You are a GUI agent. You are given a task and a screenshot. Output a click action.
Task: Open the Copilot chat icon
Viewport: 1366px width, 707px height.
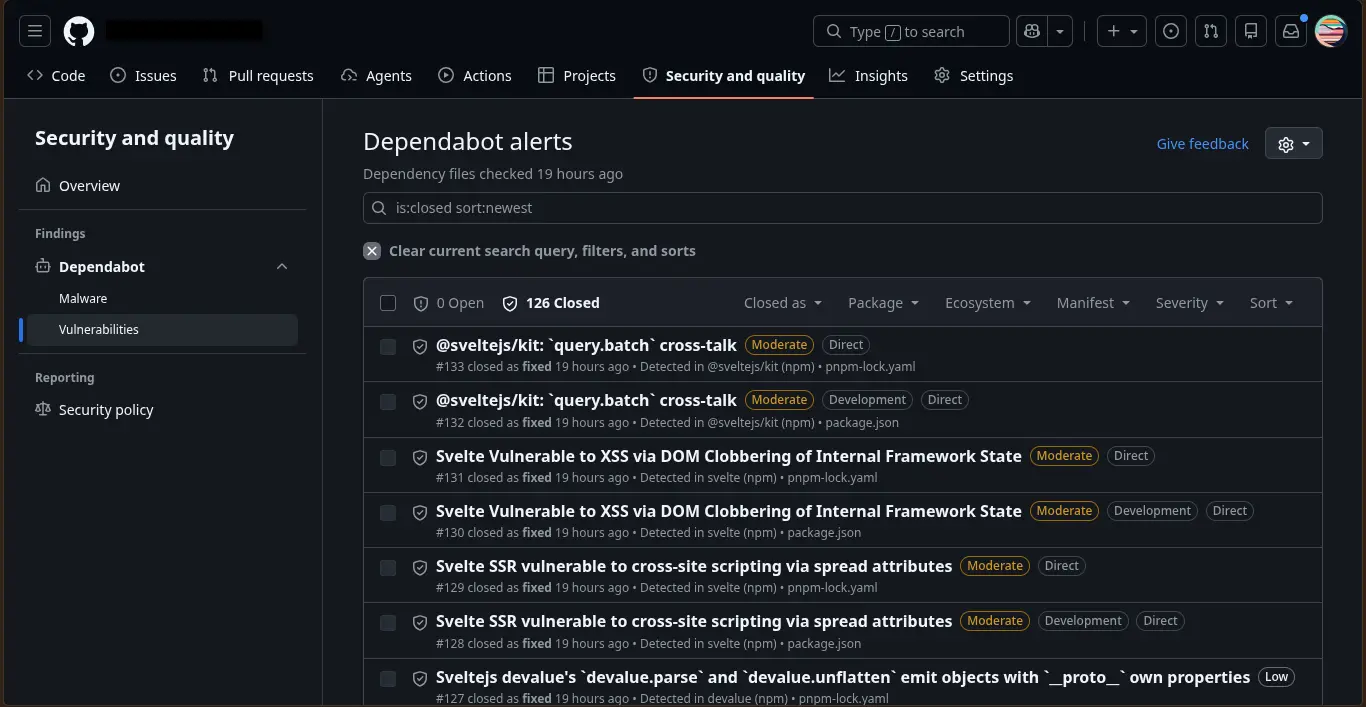[1032, 31]
